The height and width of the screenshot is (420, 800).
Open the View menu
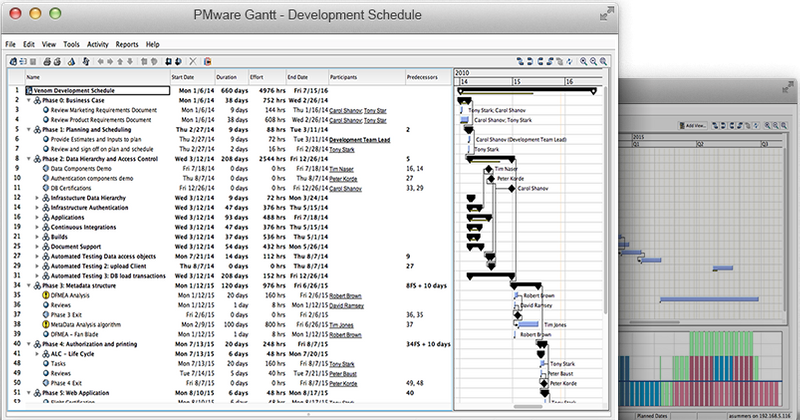(48, 44)
